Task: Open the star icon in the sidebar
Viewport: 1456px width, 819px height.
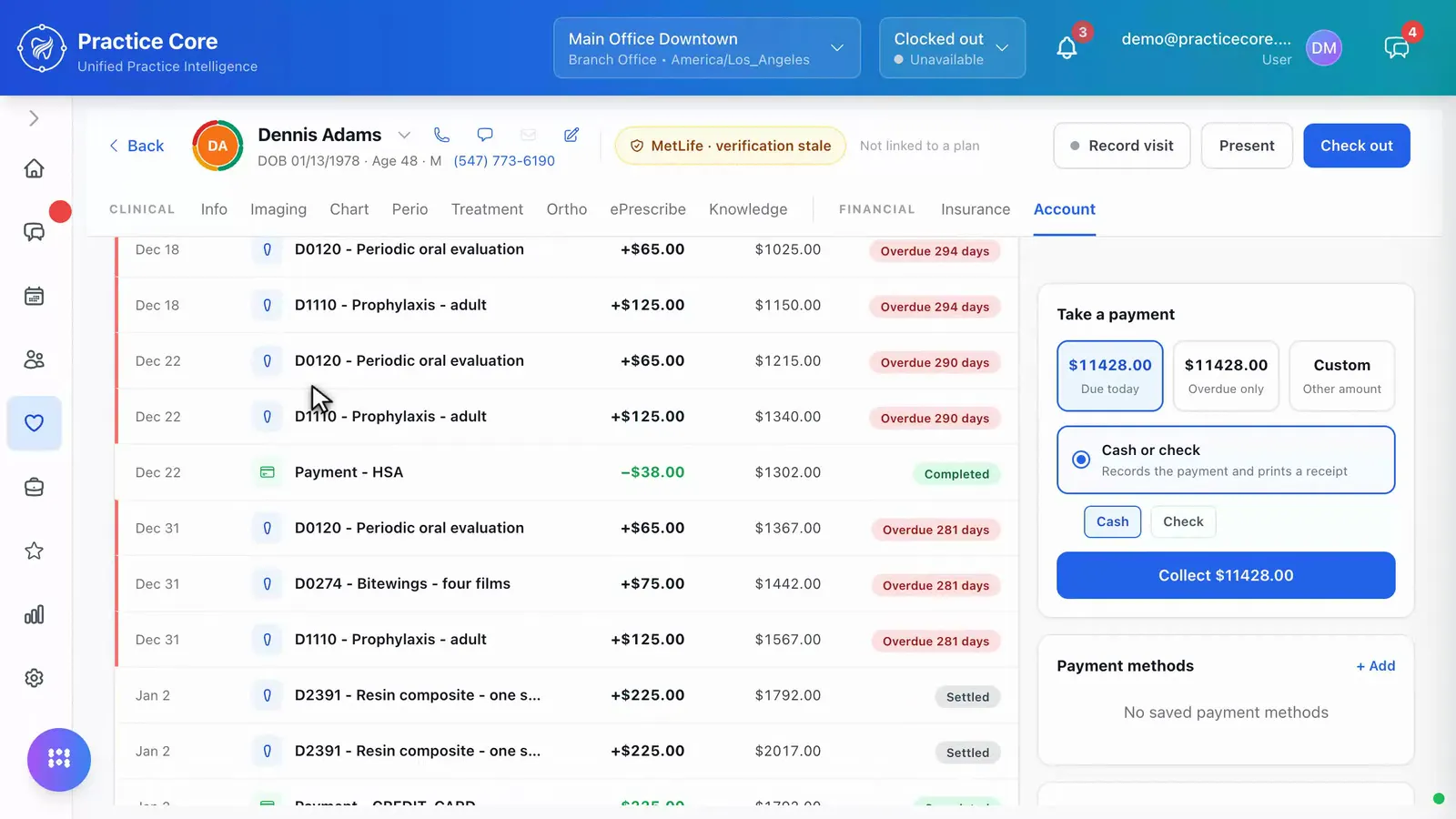Action: click(34, 551)
